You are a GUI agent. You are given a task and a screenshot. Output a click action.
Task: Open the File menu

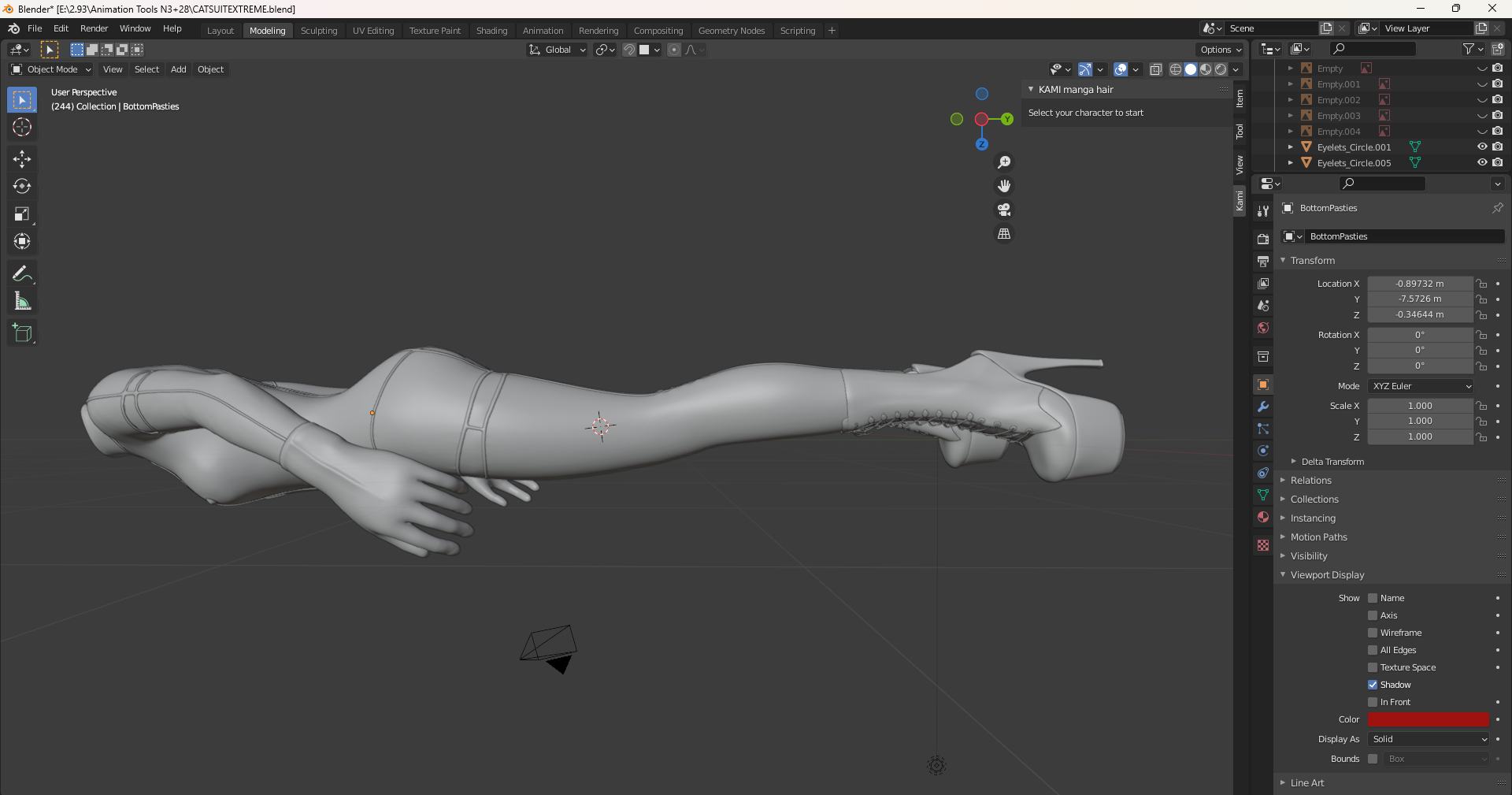pos(35,28)
